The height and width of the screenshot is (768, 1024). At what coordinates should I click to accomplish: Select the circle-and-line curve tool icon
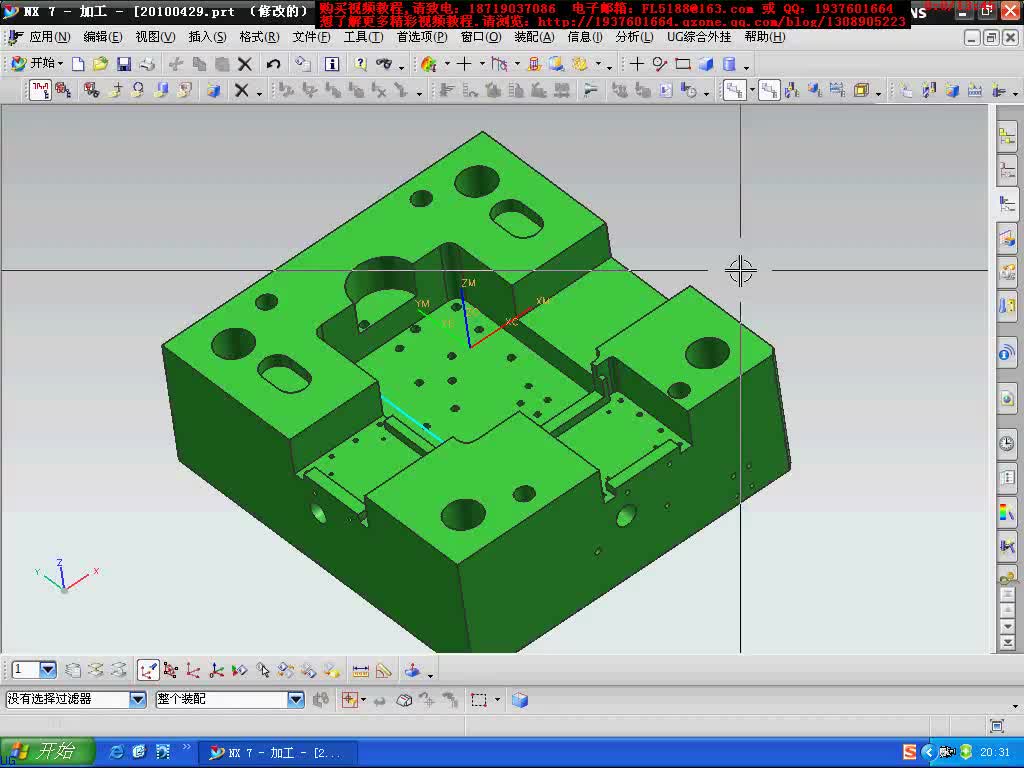660,64
